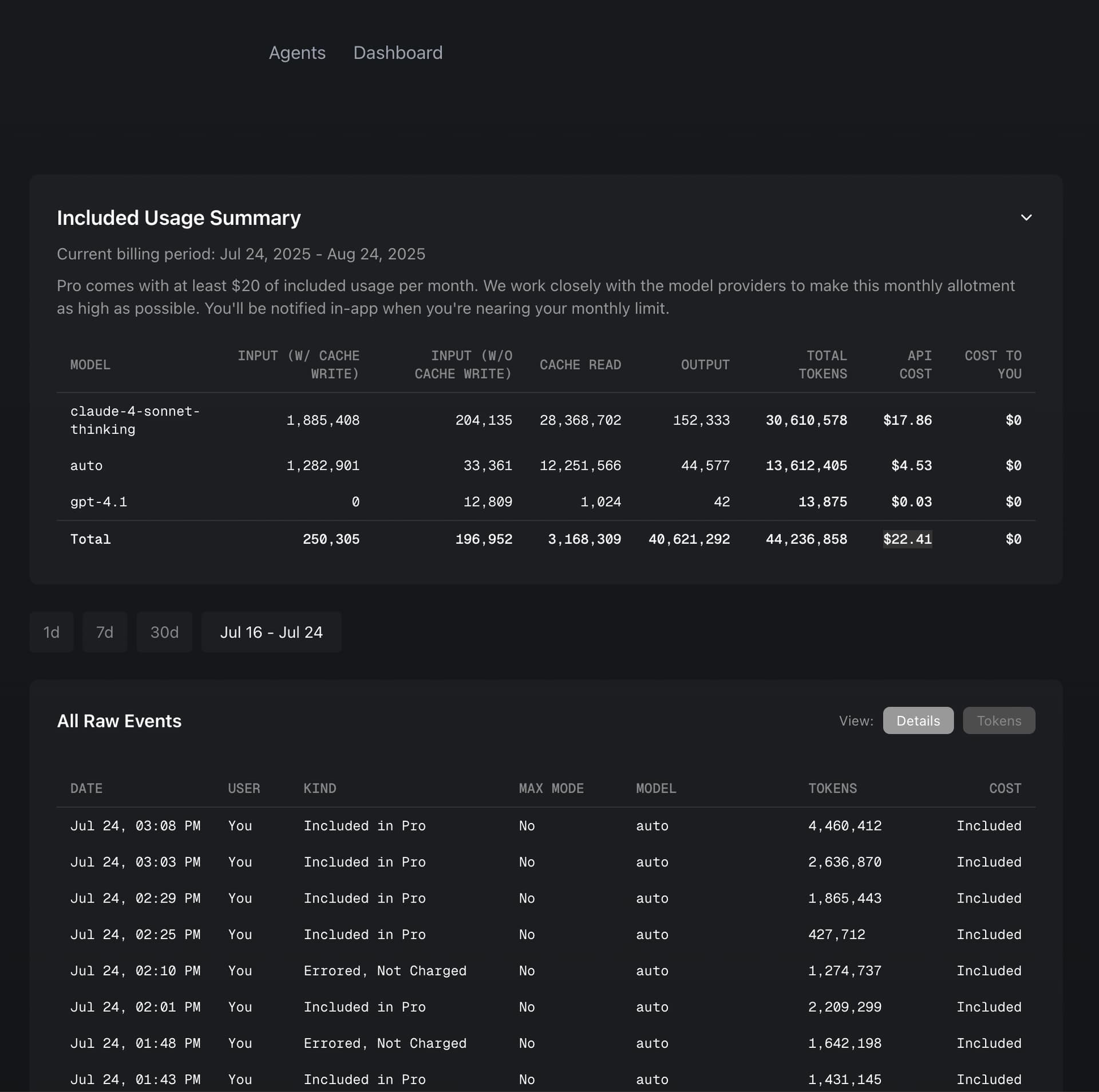Open the Agents tab
The image size is (1099, 1092).
(297, 53)
